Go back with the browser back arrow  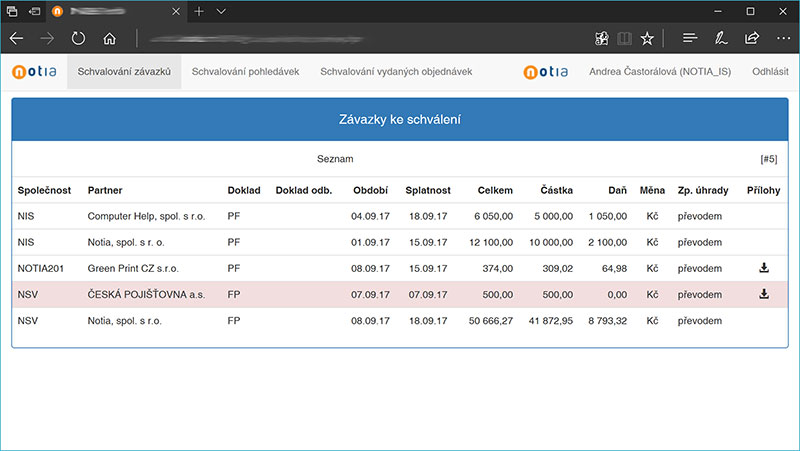click(x=16, y=38)
